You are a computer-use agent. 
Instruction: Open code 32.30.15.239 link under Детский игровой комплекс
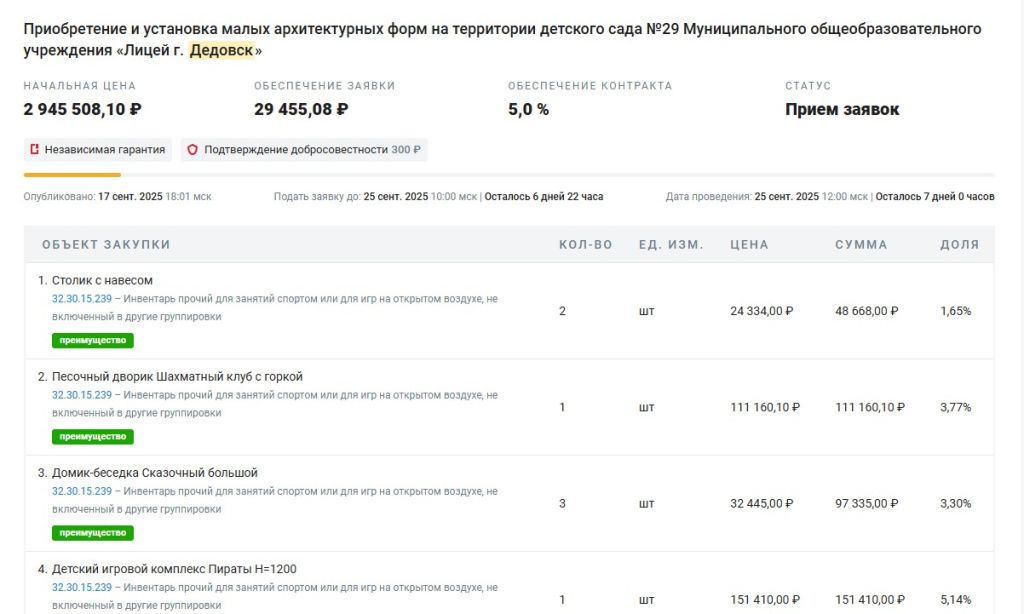(81, 587)
